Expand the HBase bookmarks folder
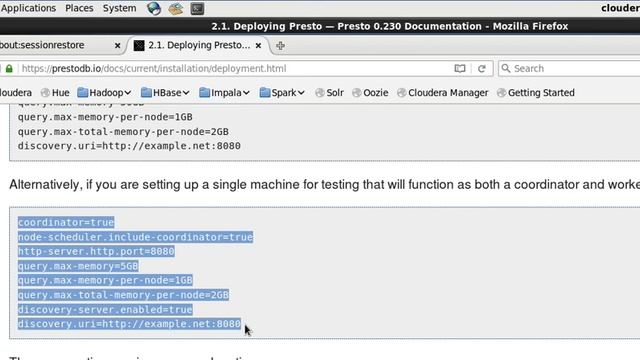 click(x=165, y=93)
